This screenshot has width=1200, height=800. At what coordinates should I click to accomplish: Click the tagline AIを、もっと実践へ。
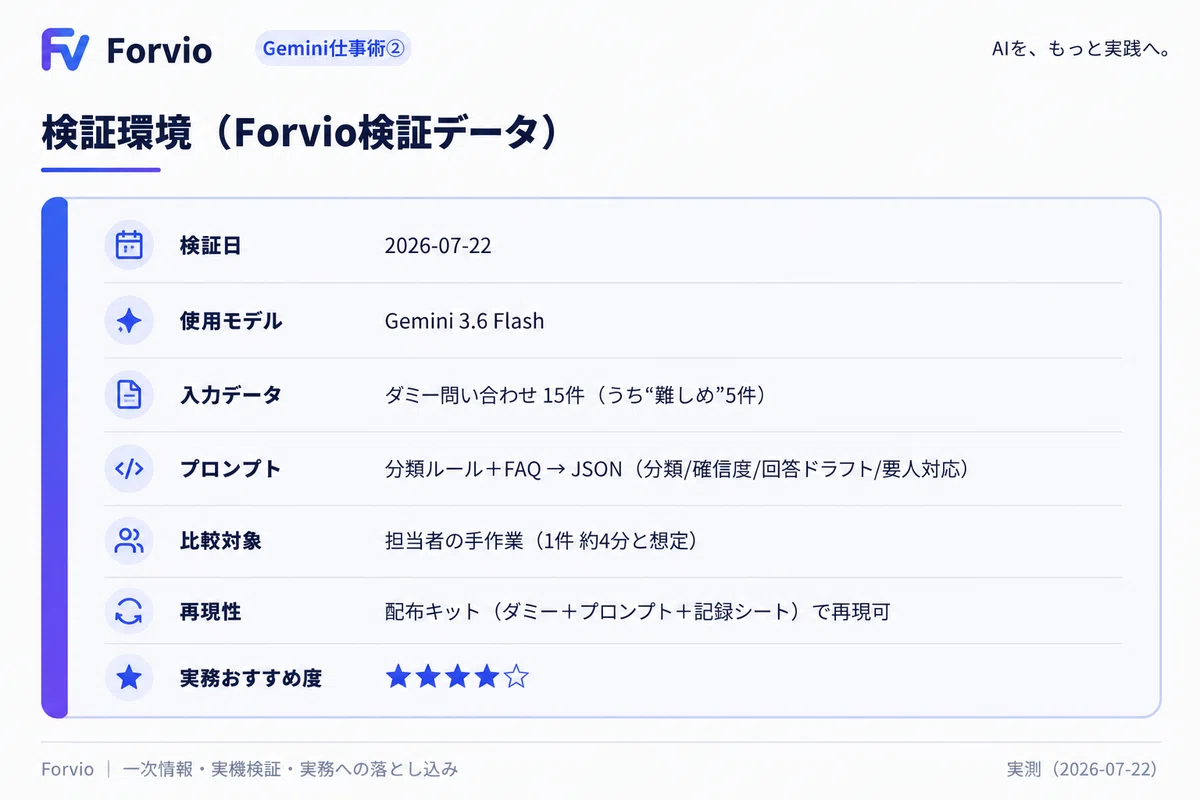(x=1081, y=49)
